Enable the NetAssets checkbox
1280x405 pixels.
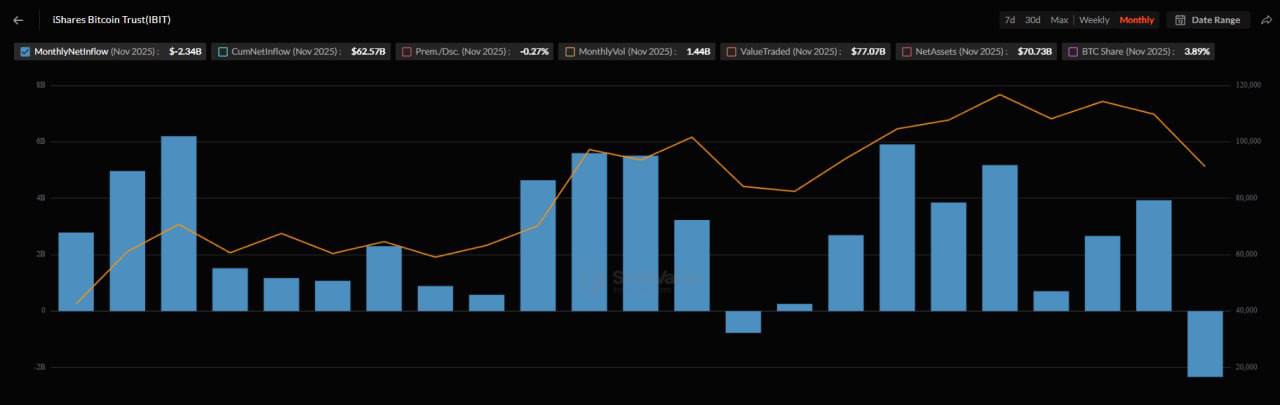pos(906,51)
